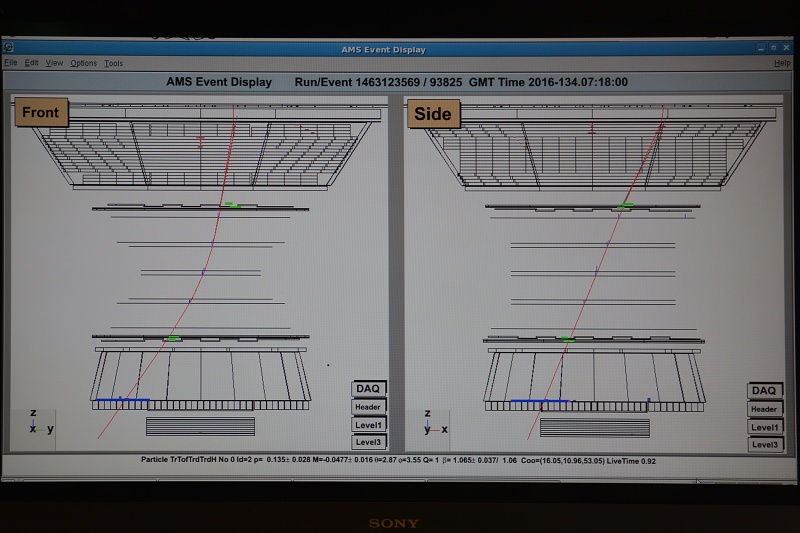
Task: Select the Side view label
Action: tap(433, 114)
